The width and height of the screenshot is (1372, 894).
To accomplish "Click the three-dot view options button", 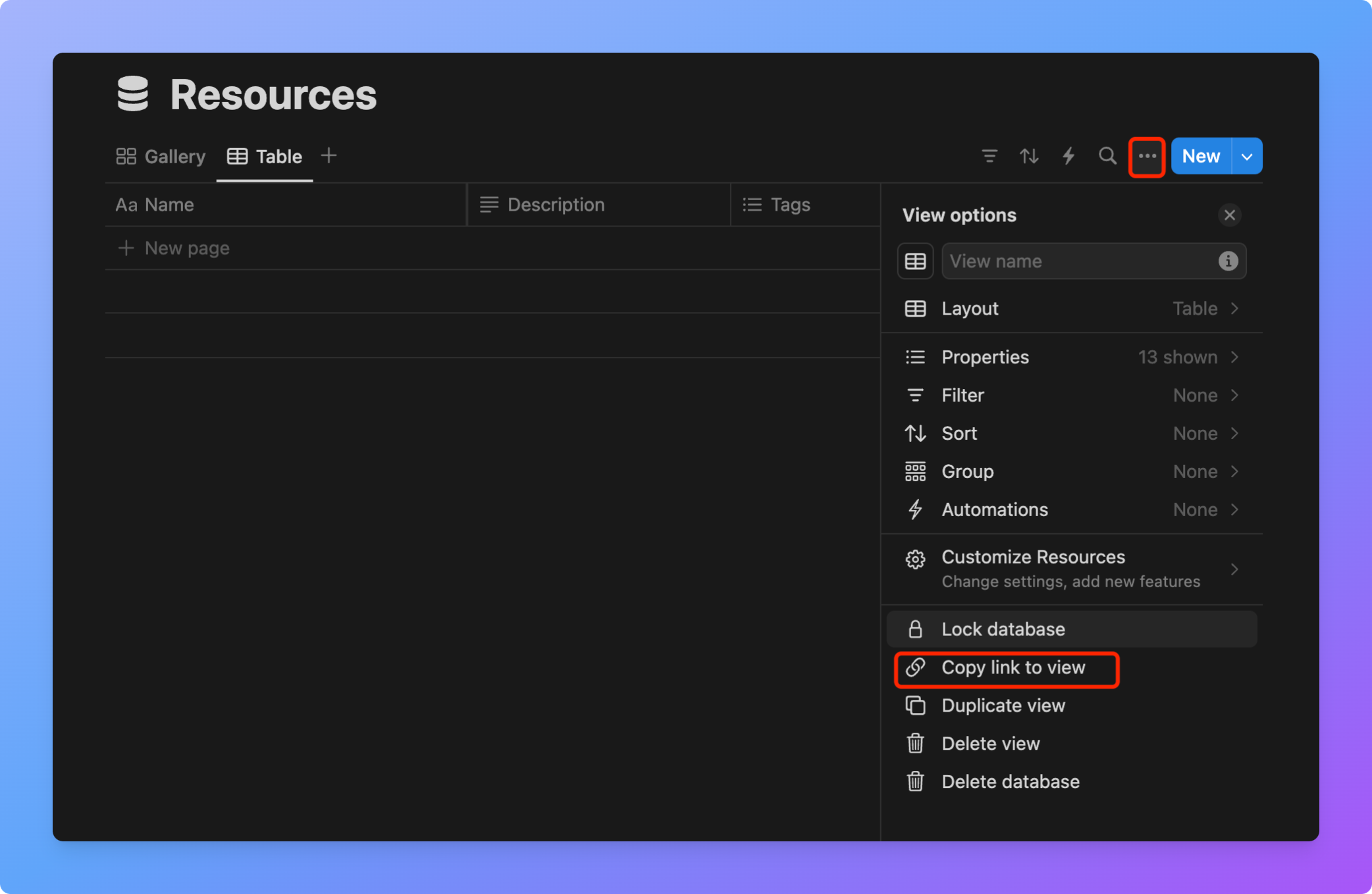I will pyautogui.click(x=1147, y=156).
